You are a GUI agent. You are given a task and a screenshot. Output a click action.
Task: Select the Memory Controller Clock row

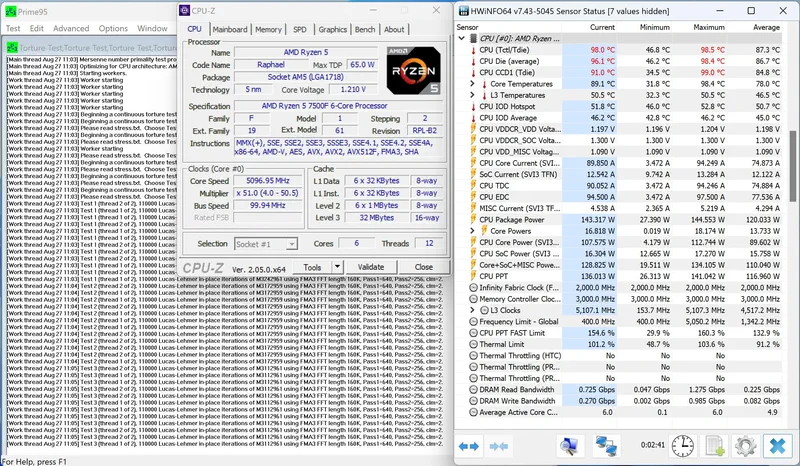pyautogui.click(x=618, y=299)
